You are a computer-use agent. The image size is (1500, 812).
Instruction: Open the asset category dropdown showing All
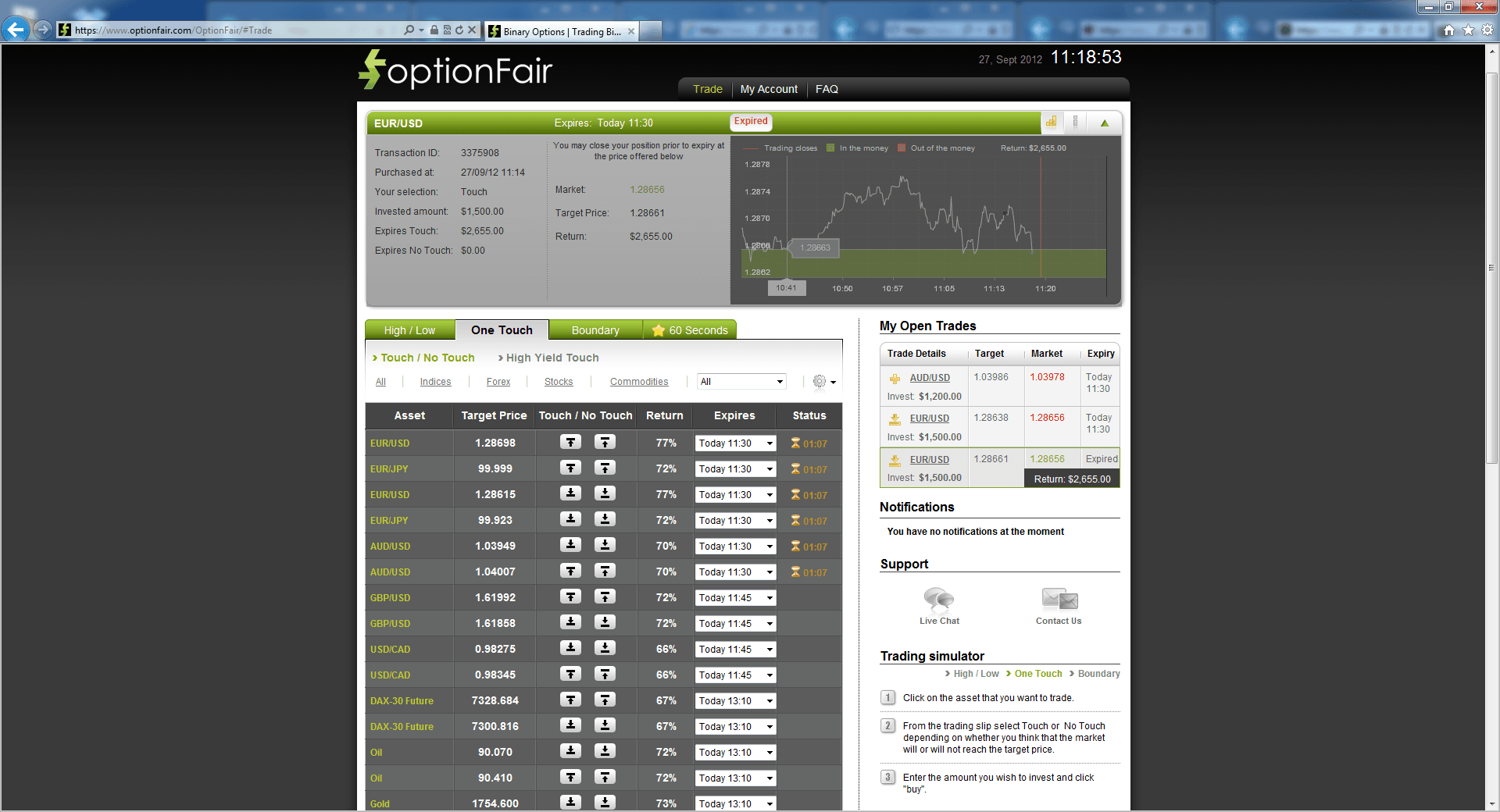point(741,382)
